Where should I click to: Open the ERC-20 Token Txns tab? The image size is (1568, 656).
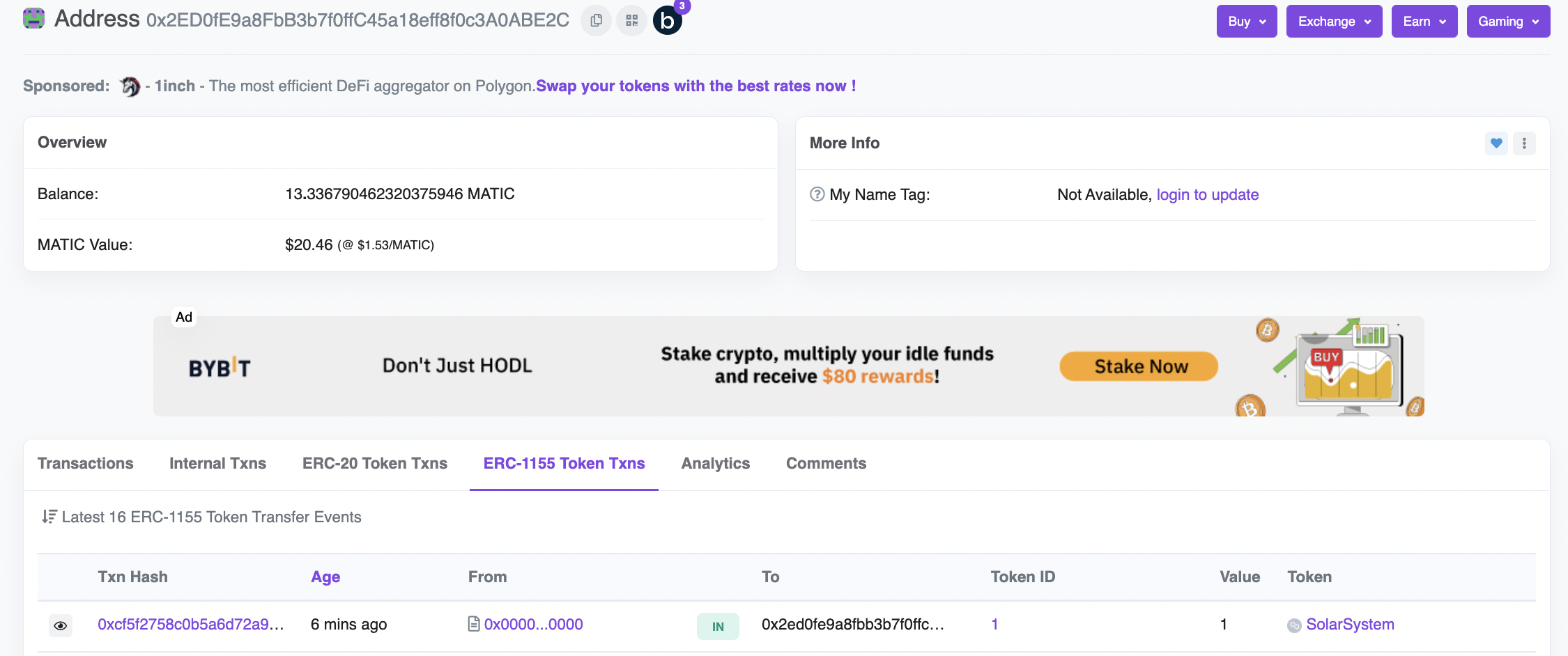[374, 464]
